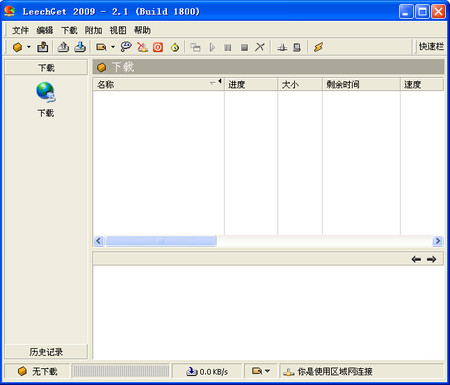The image size is (450, 385).
Task: Click the start download play icon
Action: pos(212,47)
